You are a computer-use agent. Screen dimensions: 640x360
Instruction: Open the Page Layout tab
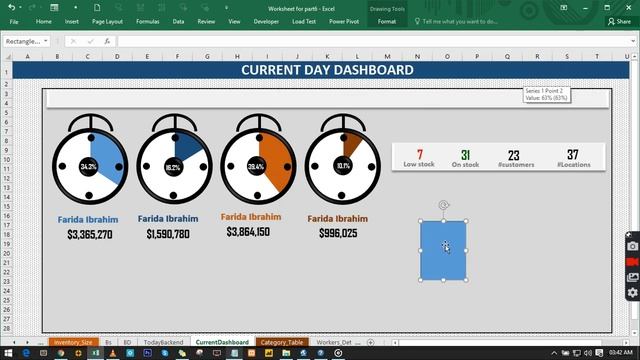point(107,22)
